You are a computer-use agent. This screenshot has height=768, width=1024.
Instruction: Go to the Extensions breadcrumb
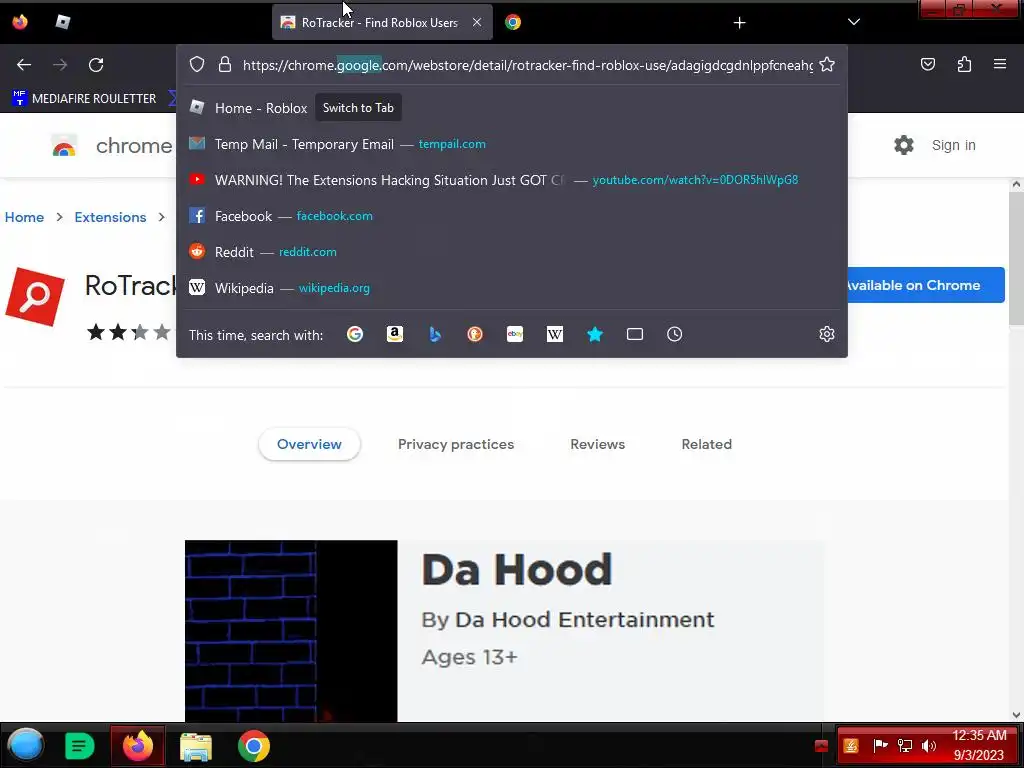click(110, 217)
